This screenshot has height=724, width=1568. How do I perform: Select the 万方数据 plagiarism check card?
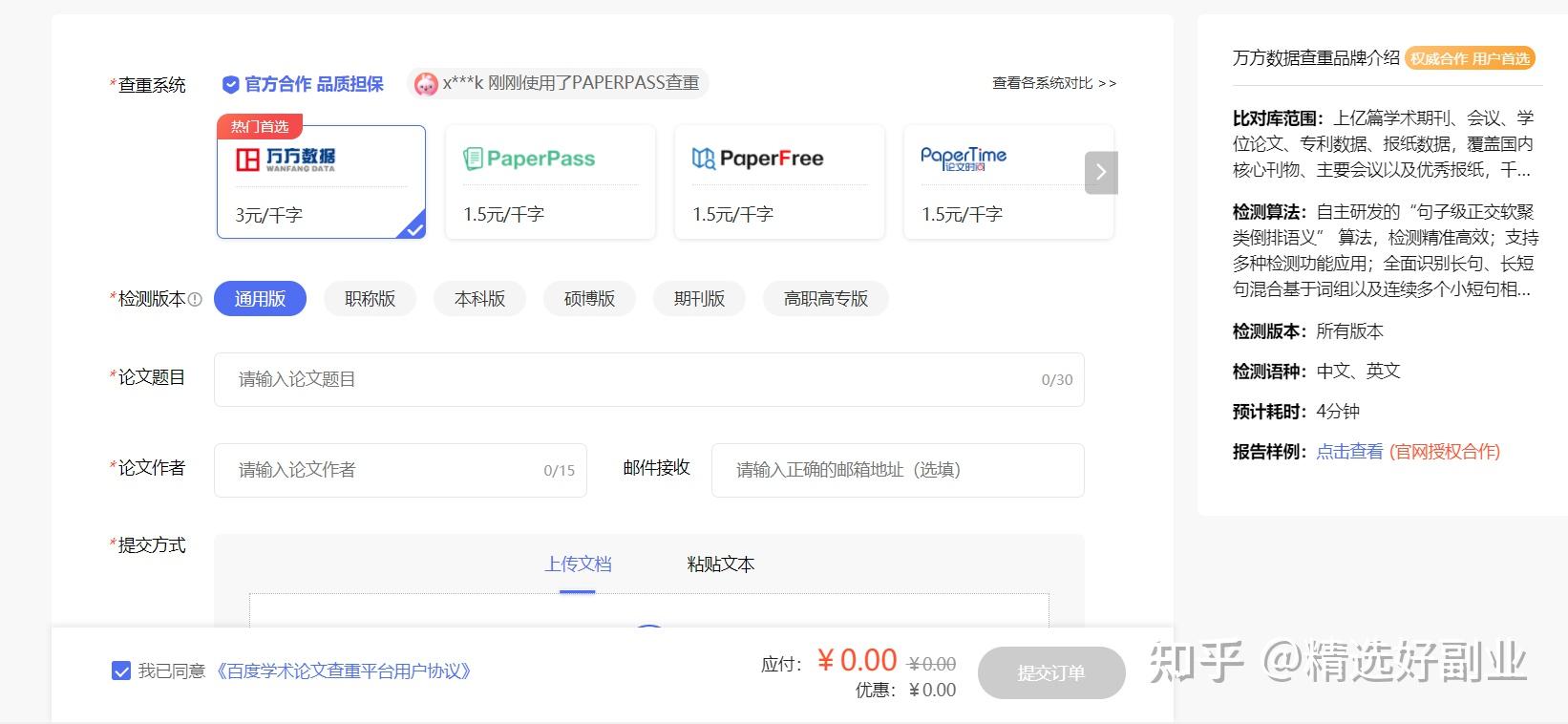(321, 181)
